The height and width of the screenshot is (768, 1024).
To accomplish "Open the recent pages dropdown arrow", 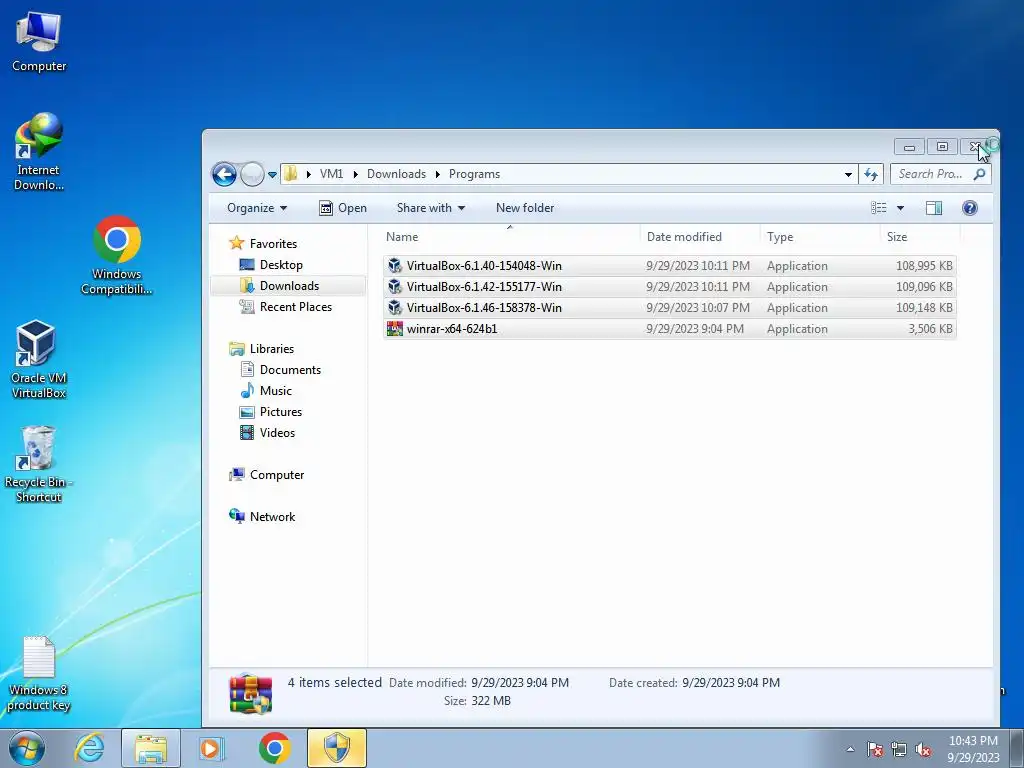I will (272, 174).
